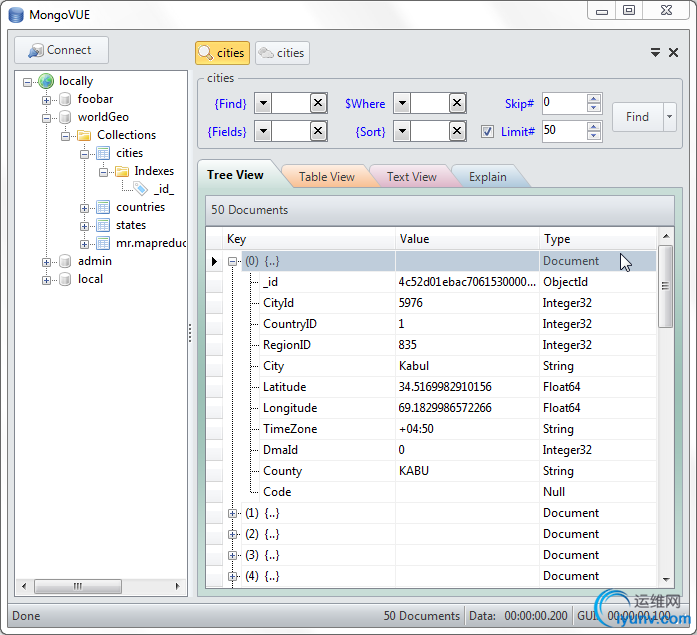
Task: Open the $Where dropdown arrow
Action: (x=402, y=104)
